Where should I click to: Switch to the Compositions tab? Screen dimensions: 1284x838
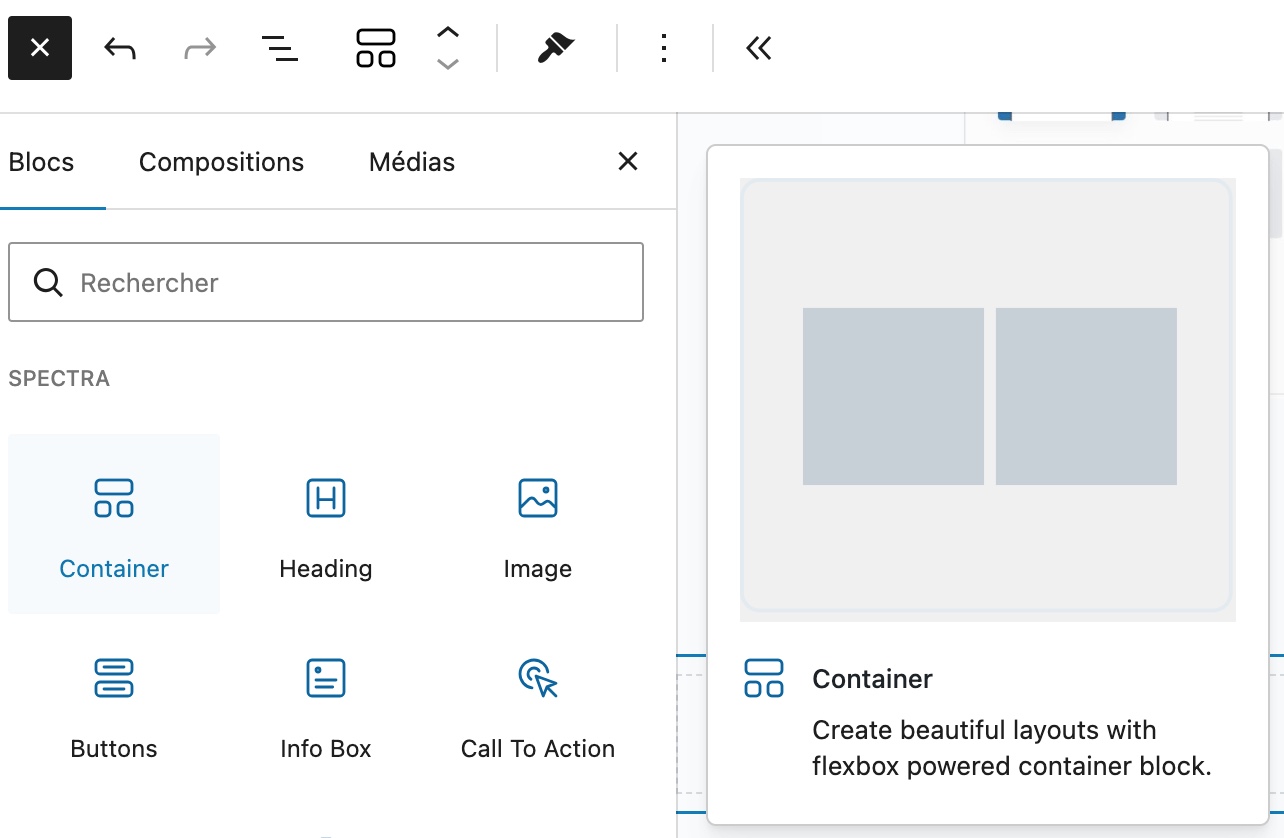point(221,162)
